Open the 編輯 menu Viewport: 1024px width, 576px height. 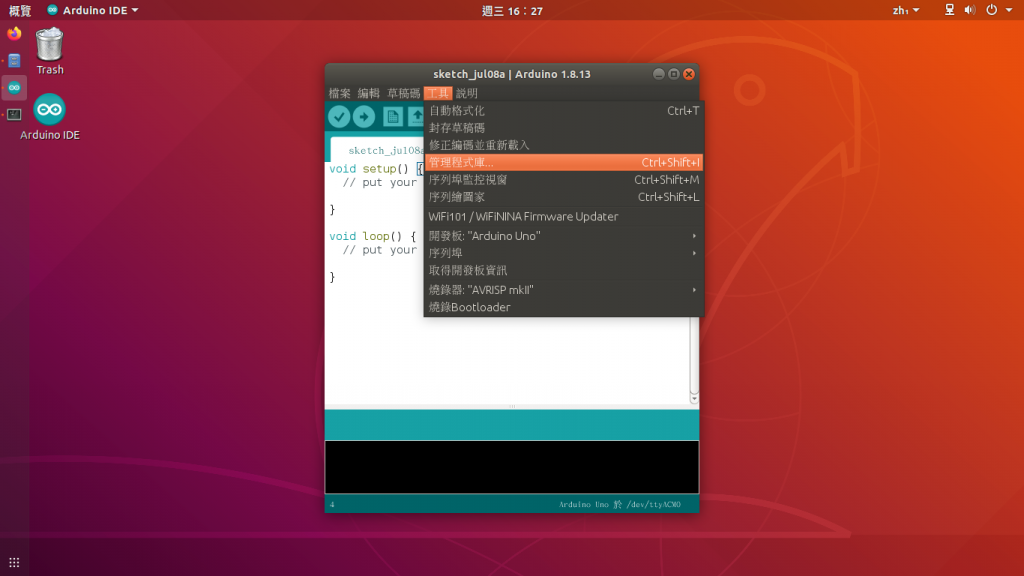coord(368,93)
